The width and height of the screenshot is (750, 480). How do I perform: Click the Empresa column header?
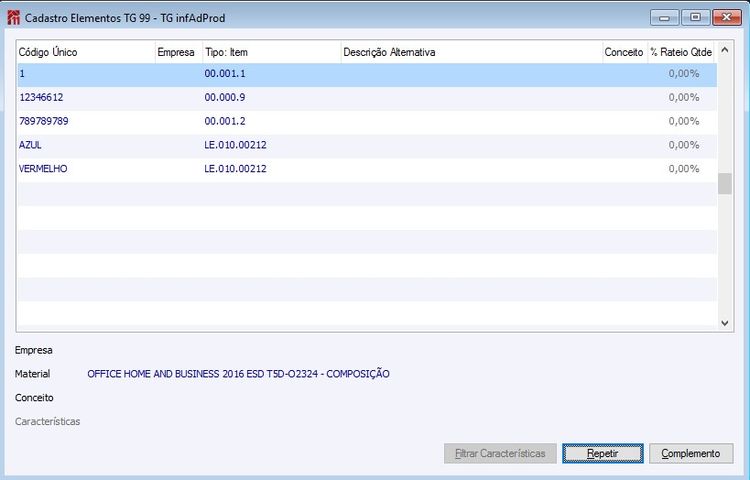pyautogui.click(x=179, y=52)
